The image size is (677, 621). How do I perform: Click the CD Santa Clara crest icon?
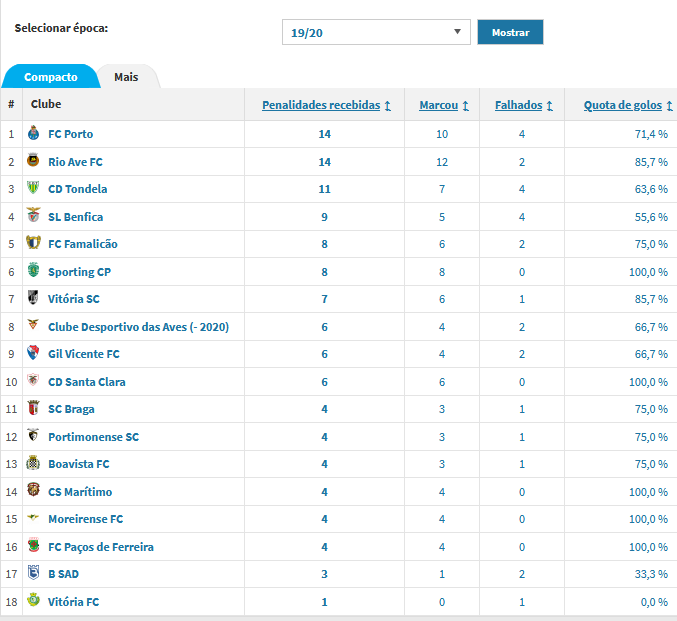pyautogui.click(x=33, y=380)
